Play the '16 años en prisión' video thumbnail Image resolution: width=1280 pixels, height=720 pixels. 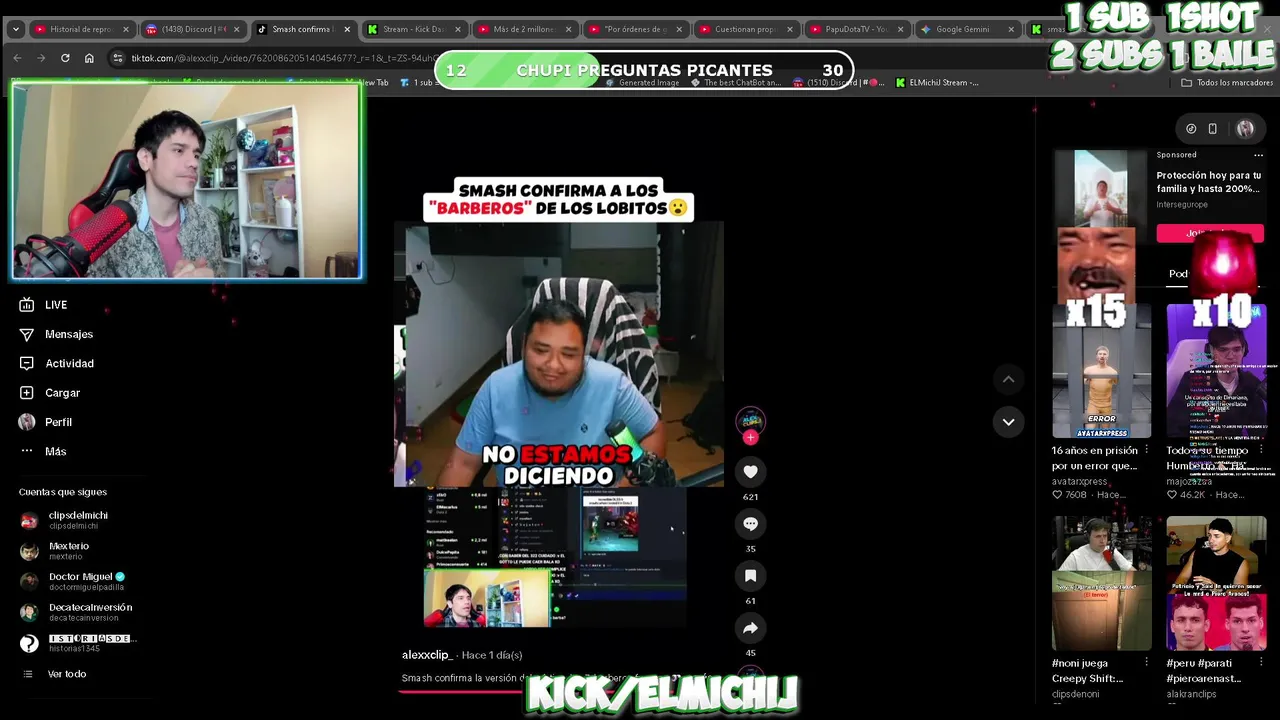1101,371
